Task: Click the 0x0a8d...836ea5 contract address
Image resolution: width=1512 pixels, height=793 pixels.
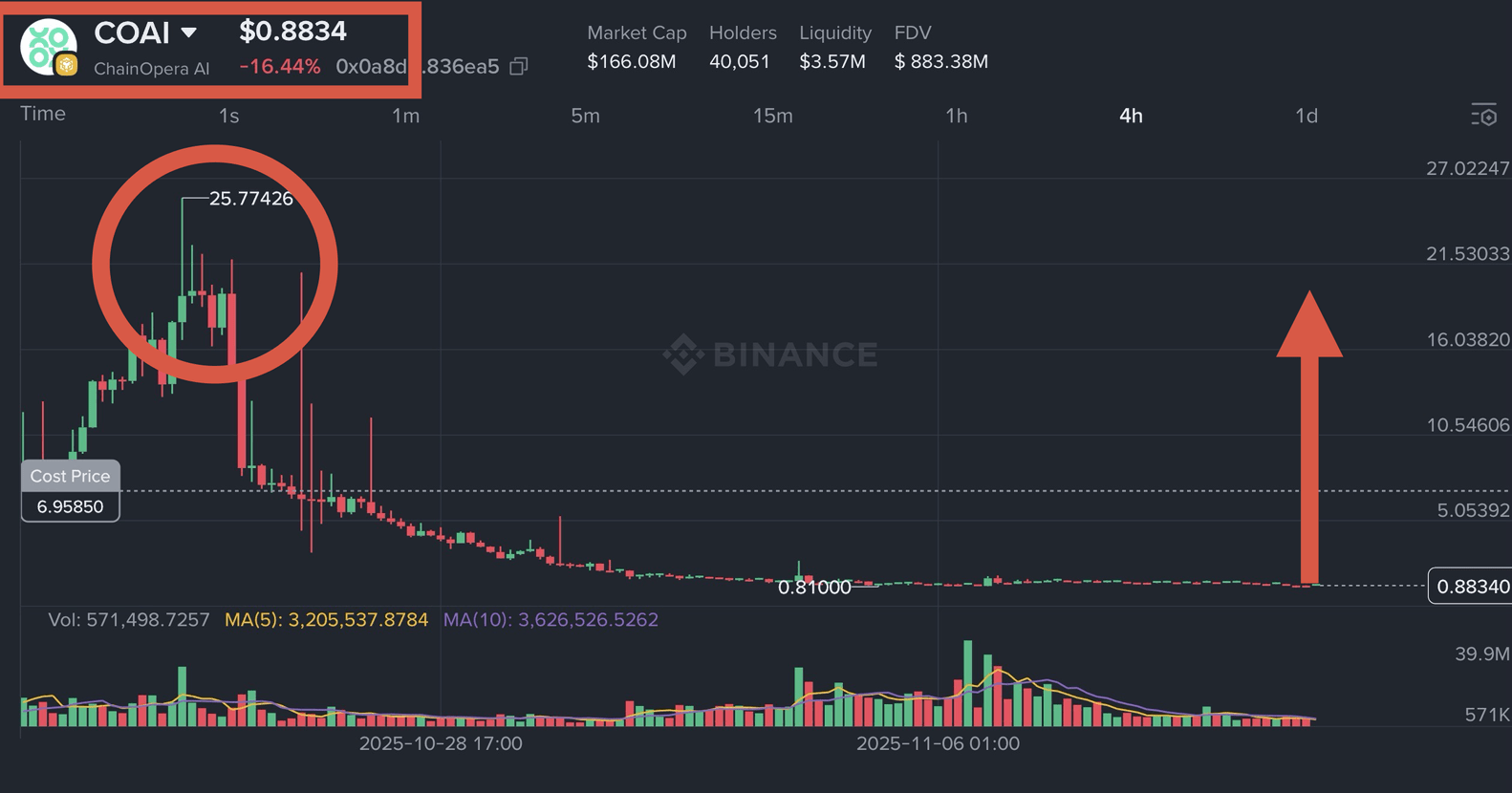Action: [x=418, y=67]
